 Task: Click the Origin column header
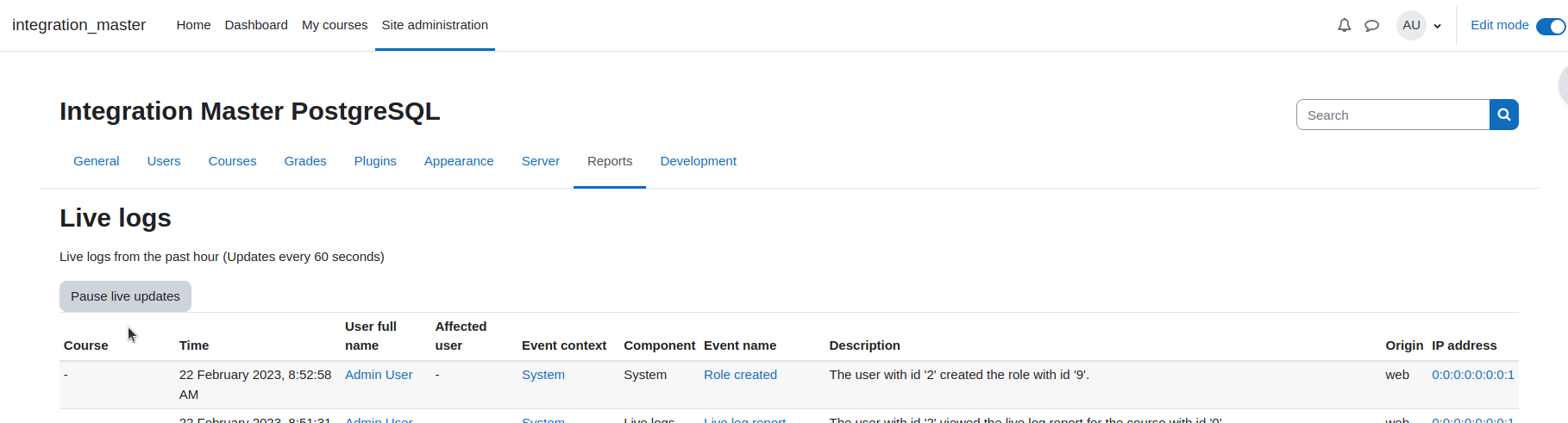point(1404,345)
